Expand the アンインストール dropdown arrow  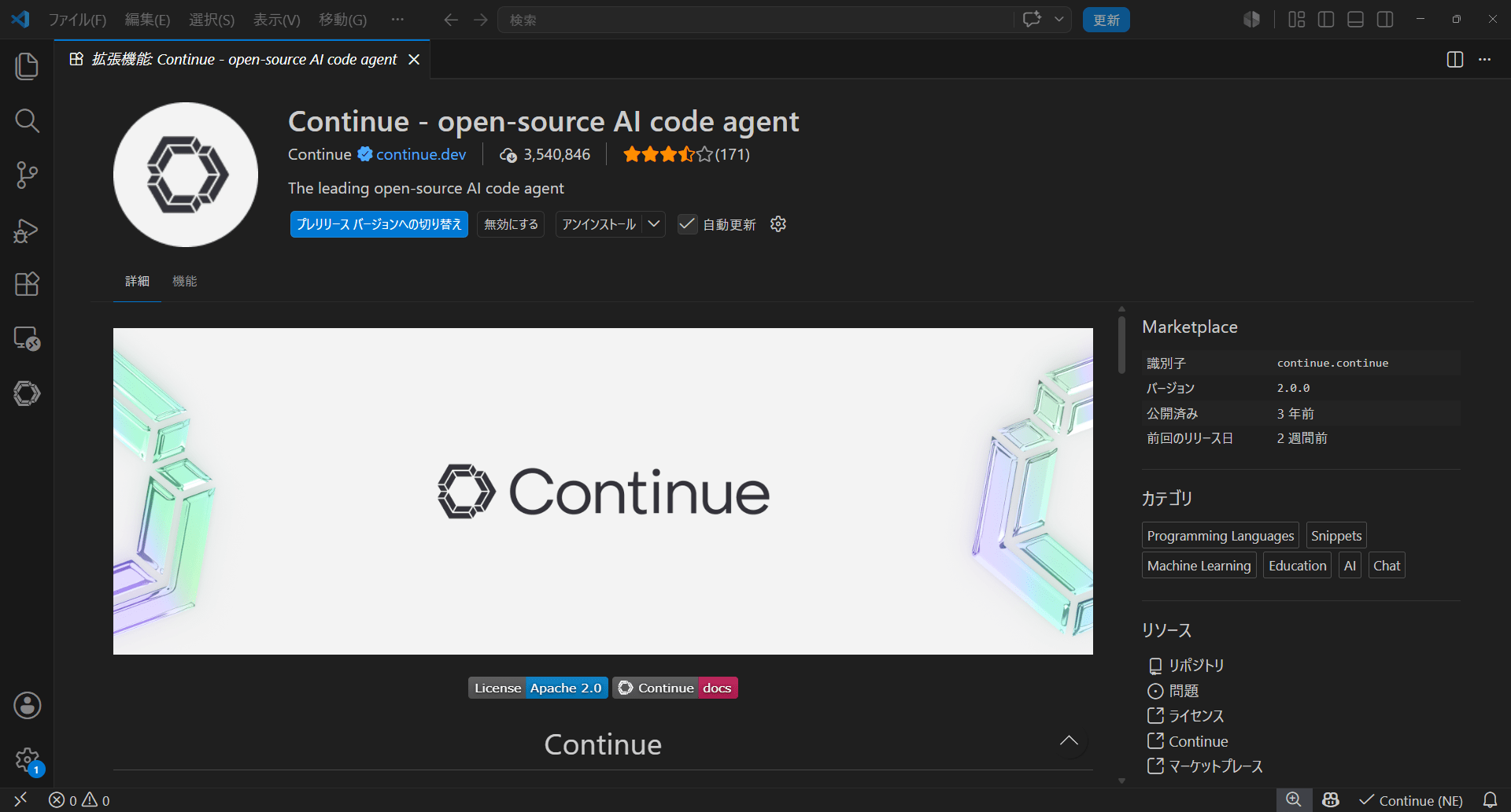(x=654, y=224)
